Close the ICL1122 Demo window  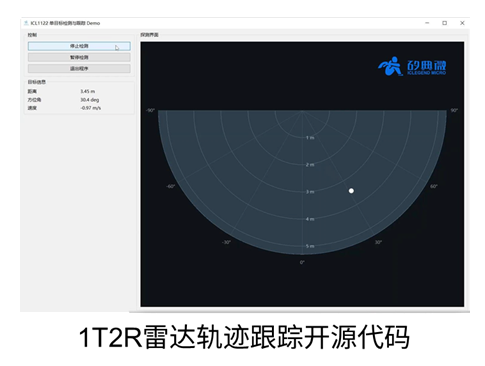pyautogui.click(x=462, y=23)
